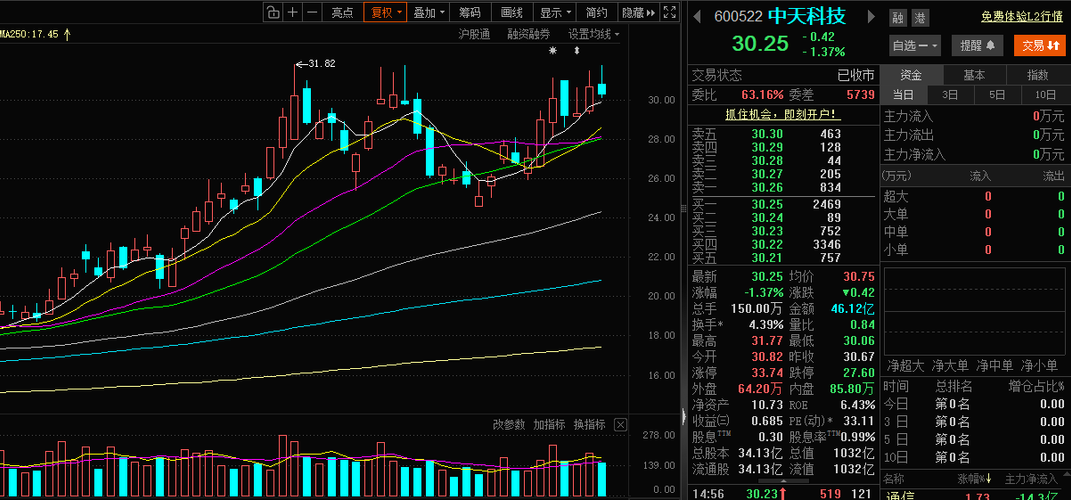Click the 跌停 27.60 limit-down value
Image resolution: width=1071 pixels, height=500 pixels.
pyautogui.click(x=859, y=373)
